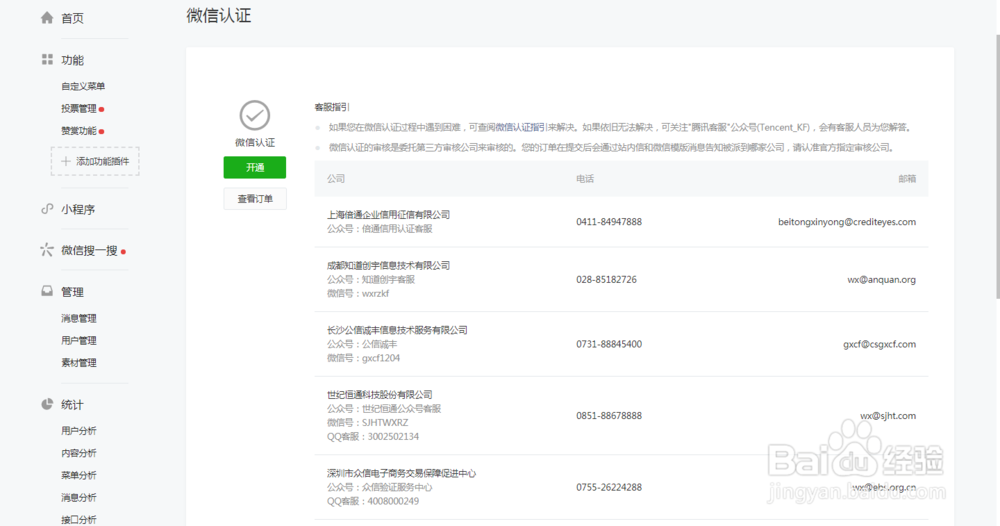The image size is (1000, 526).
Task: Open 微信搜一搜 section
Action: click(89, 251)
